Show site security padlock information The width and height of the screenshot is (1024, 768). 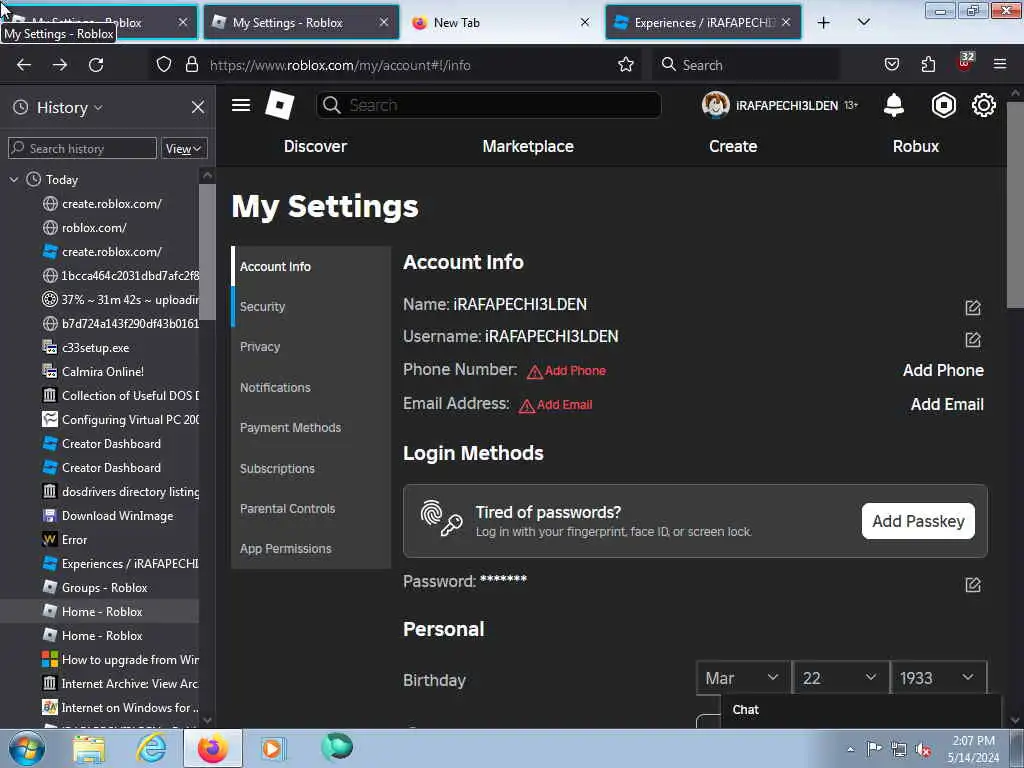click(x=191, y=65)
